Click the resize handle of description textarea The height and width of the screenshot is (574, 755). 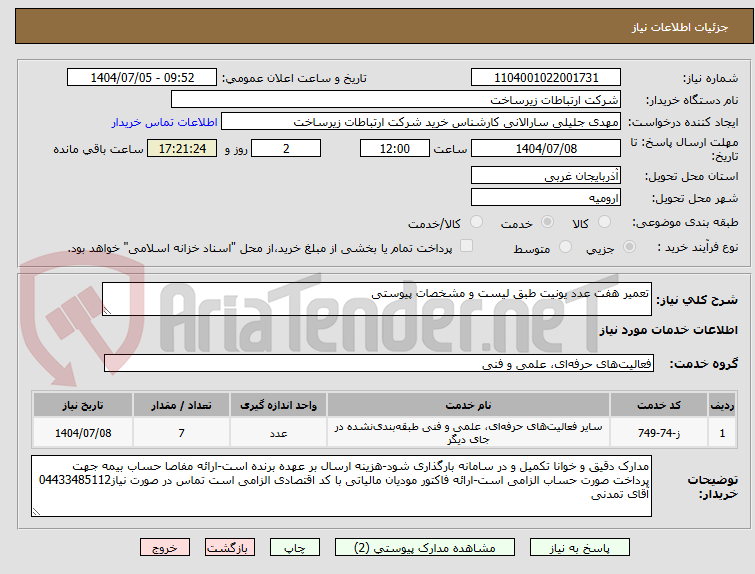pyautogui.click(x=107, y=311)
